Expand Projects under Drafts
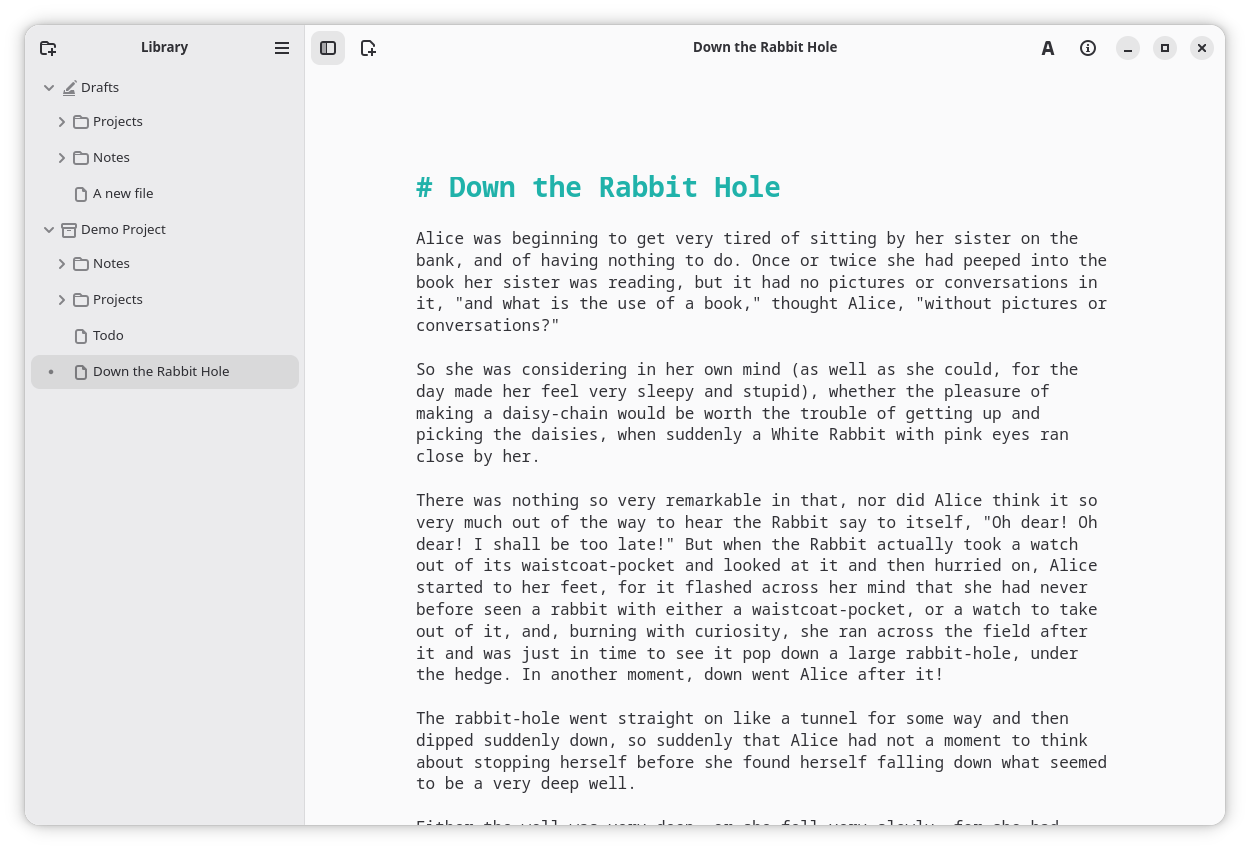This screenshot has height=850, width=1250. 62,121
